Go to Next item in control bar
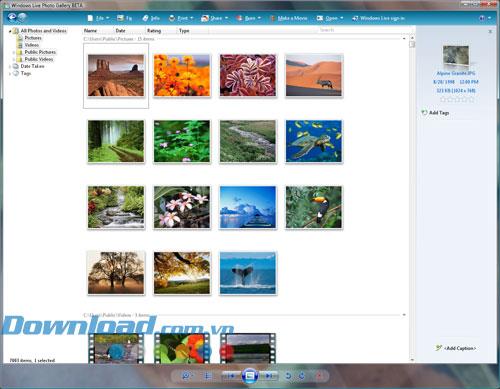 click(269, 376)
